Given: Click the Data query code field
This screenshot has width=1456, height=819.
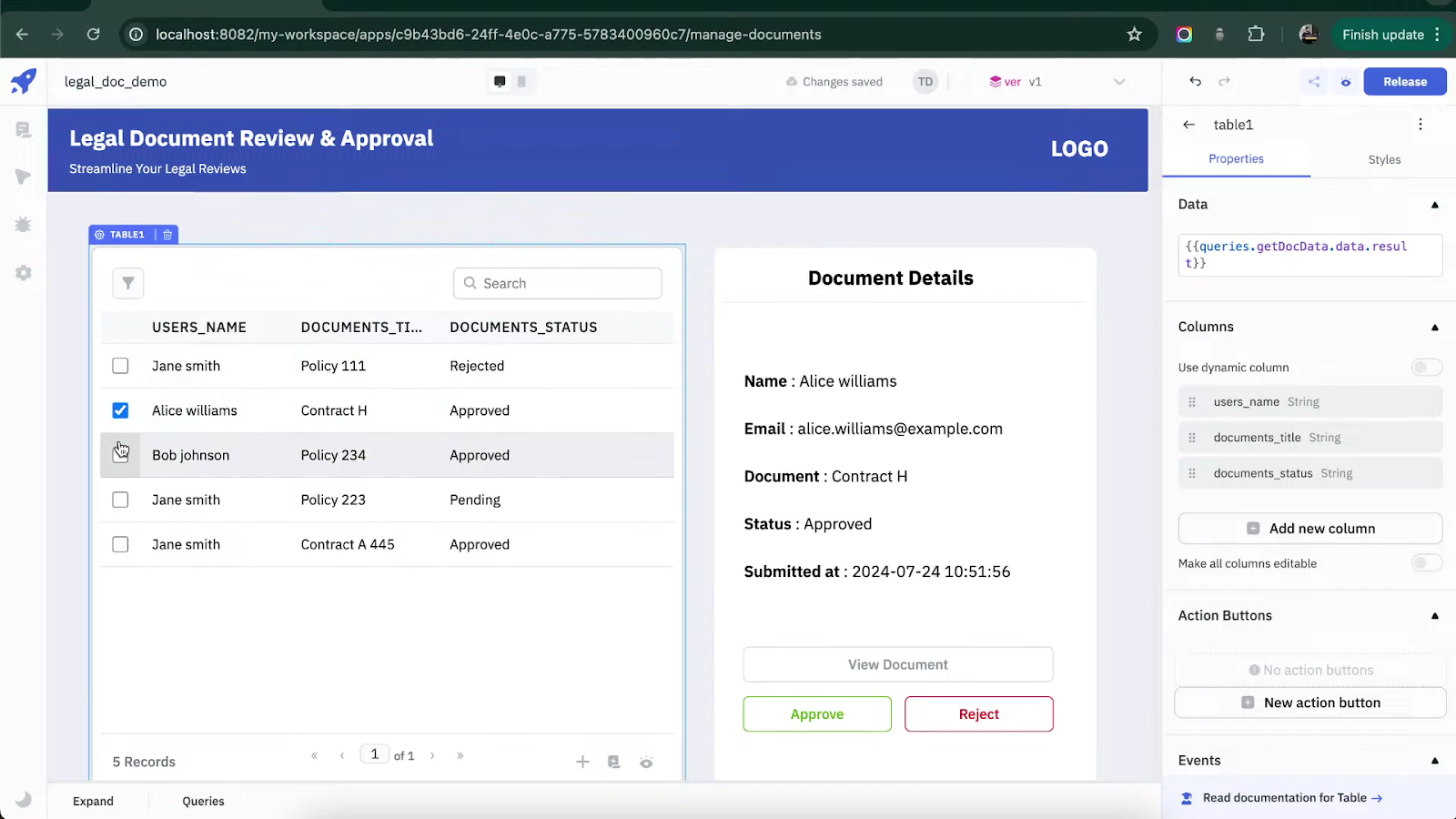Looking at the screenshot, I should pos(1310,255).
